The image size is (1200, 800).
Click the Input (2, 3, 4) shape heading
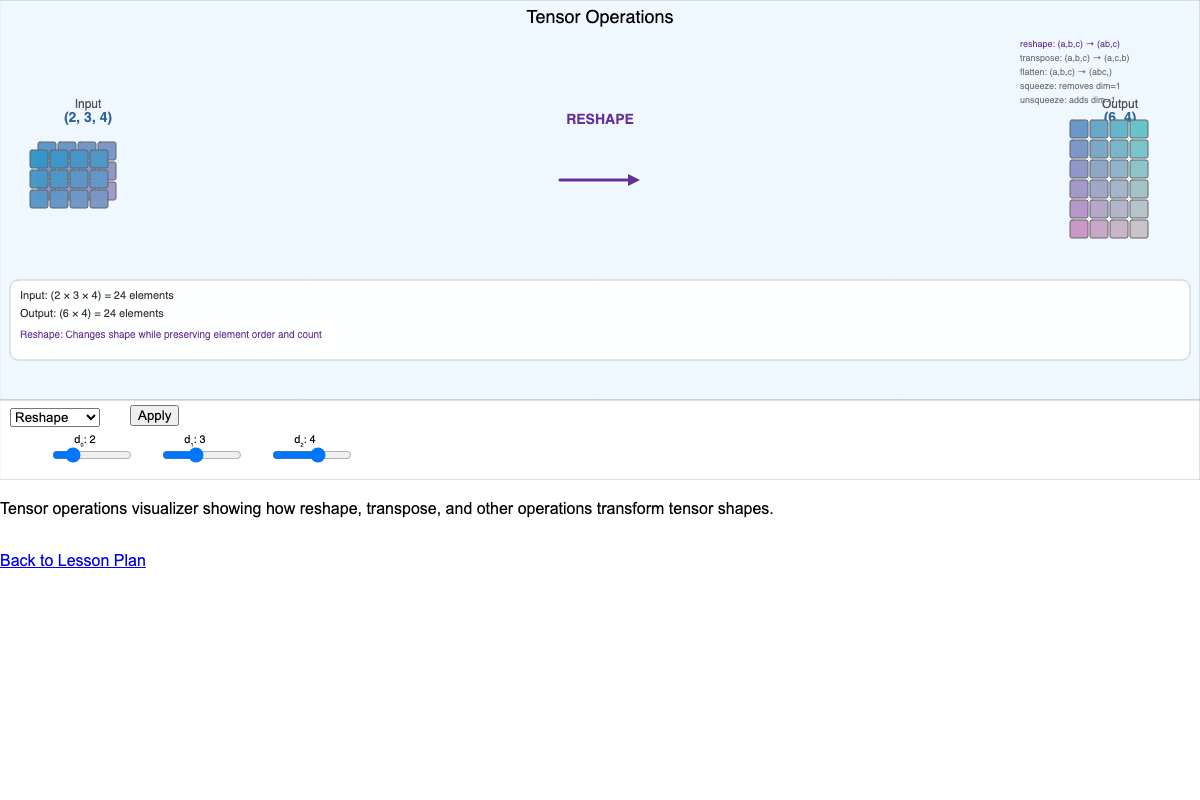tap(88, 110)
